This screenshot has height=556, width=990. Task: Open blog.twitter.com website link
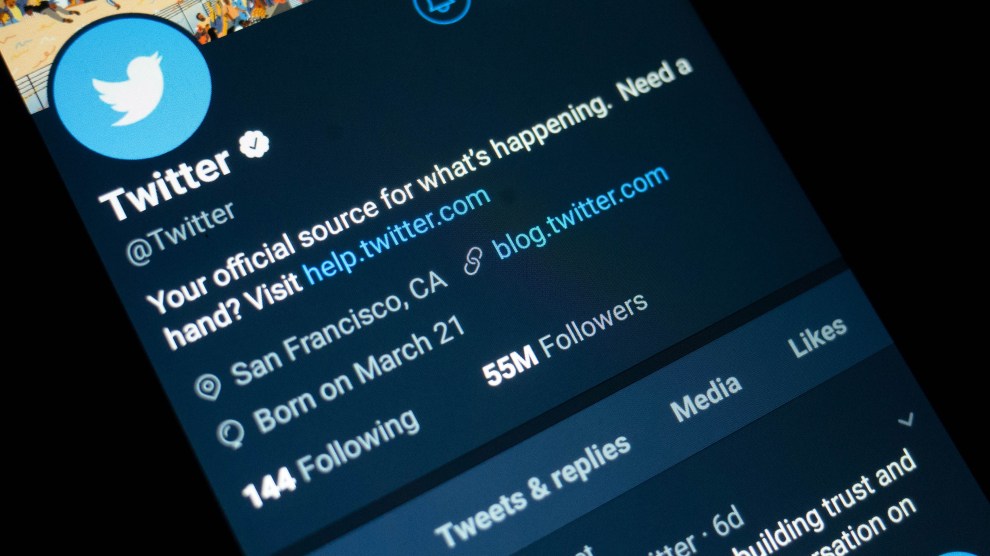[581, 212]
